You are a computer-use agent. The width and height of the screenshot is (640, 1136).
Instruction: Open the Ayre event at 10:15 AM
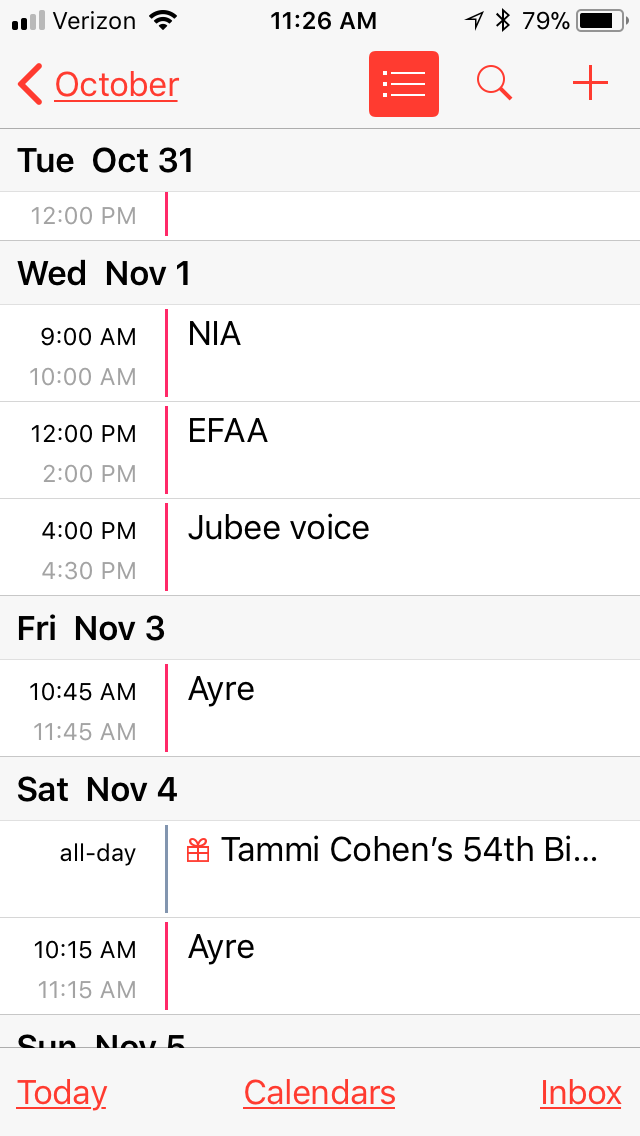pos(400,966)
